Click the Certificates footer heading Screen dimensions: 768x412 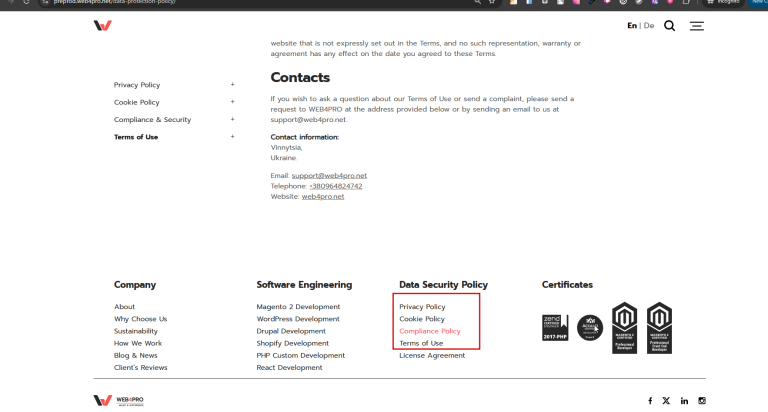click(x=567, y=285)
